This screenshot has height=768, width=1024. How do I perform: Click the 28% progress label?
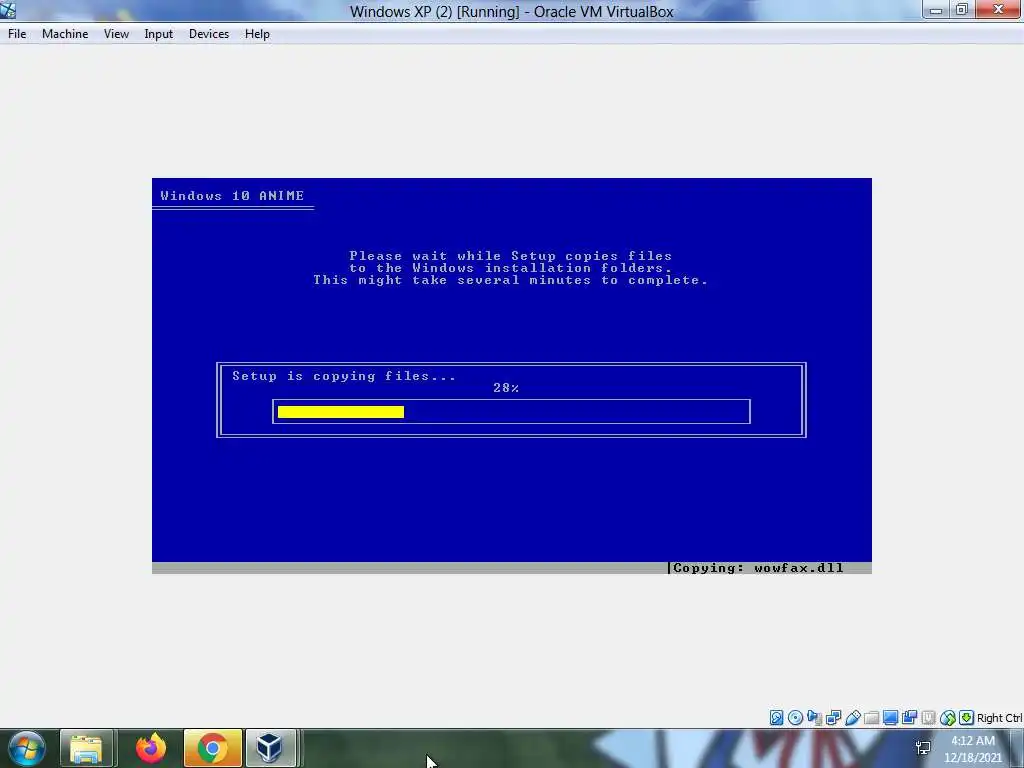(506, 388)
